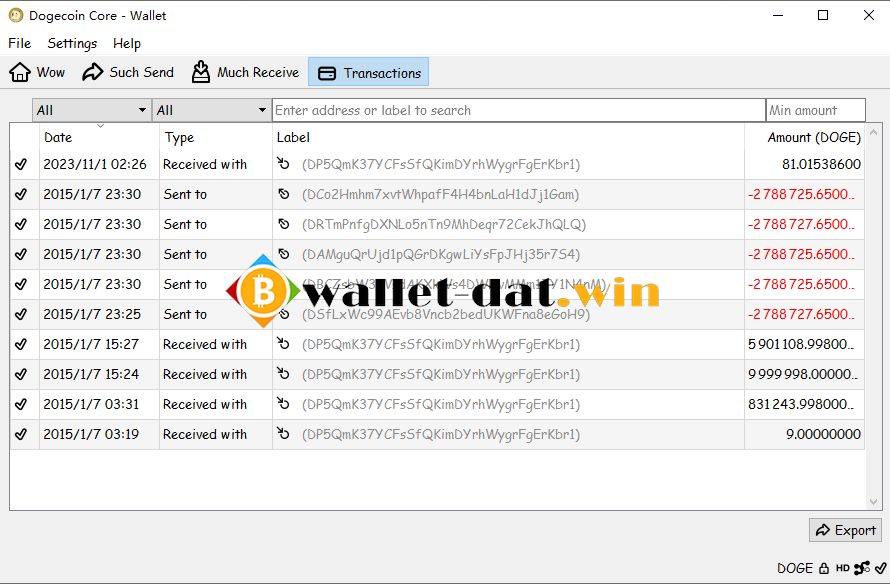This screenshot has width=890, height=584.
Task: Open the DOGE unit selector in status bar
Action: pyautogui.click(x=795, y=568)
